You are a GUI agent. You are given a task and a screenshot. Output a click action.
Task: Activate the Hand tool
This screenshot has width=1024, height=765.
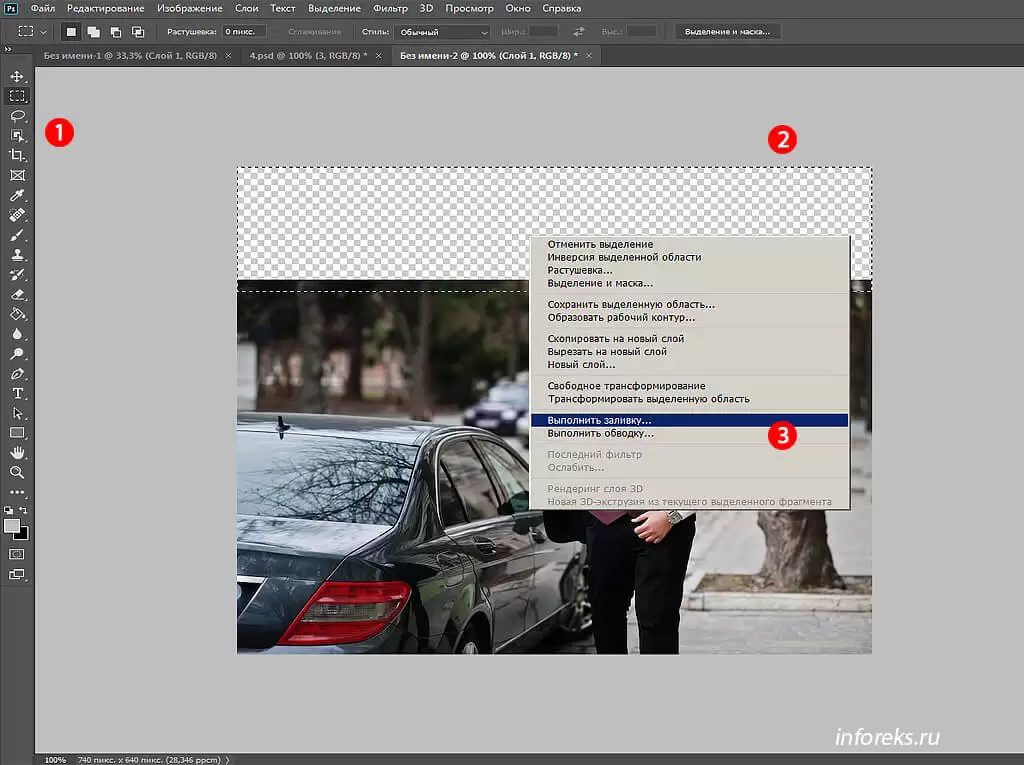click(17, 453)
